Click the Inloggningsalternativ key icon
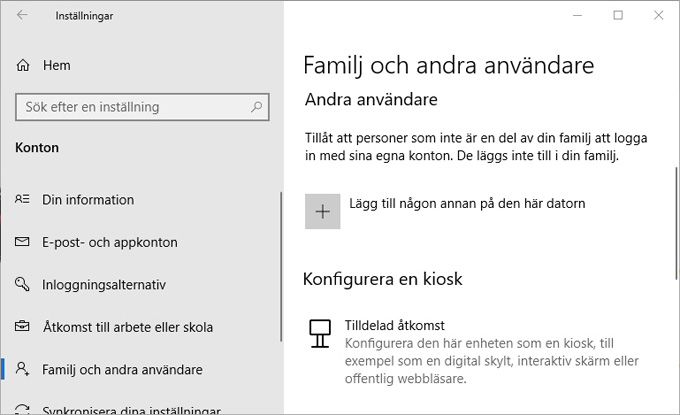 pyautogui.click(x=22, y=284)
